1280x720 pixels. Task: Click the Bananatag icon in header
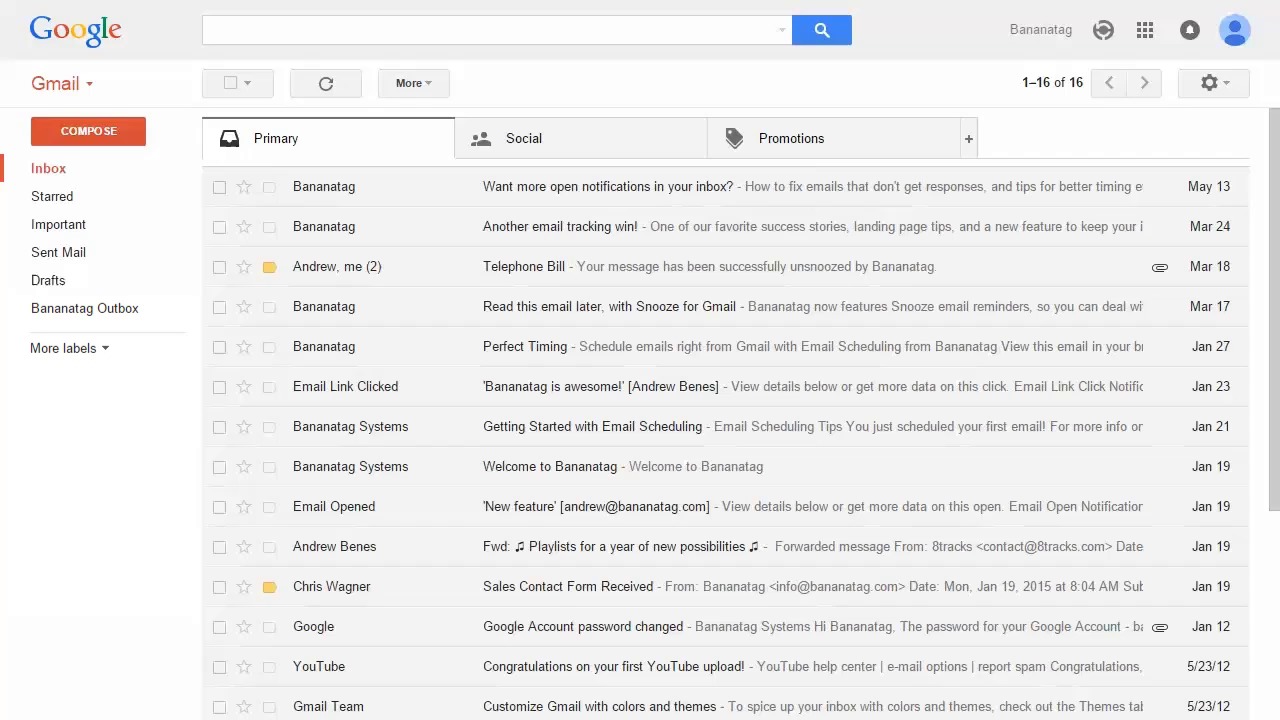tap(1103, 30)
